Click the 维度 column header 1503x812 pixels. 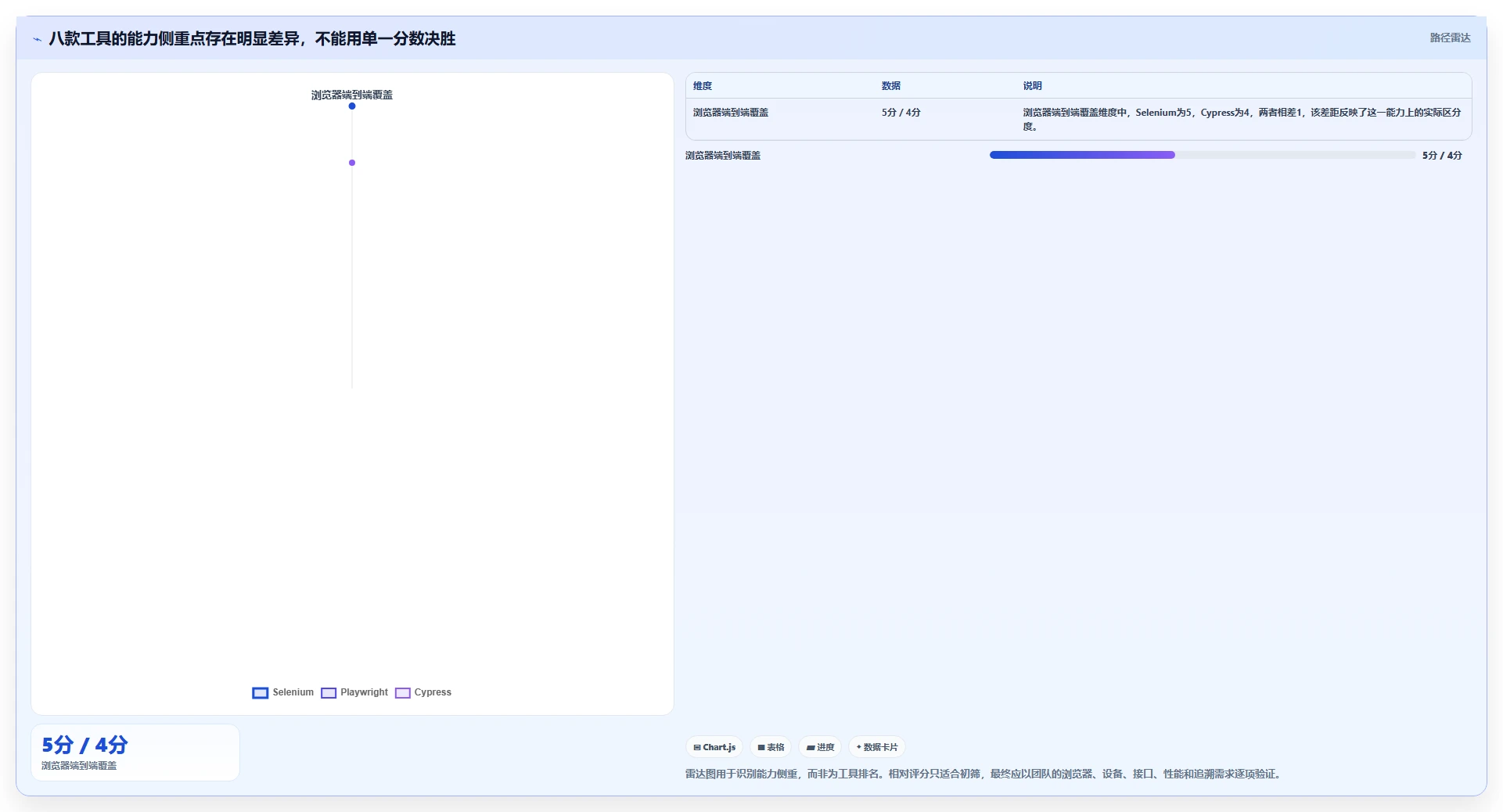(703, 86)
